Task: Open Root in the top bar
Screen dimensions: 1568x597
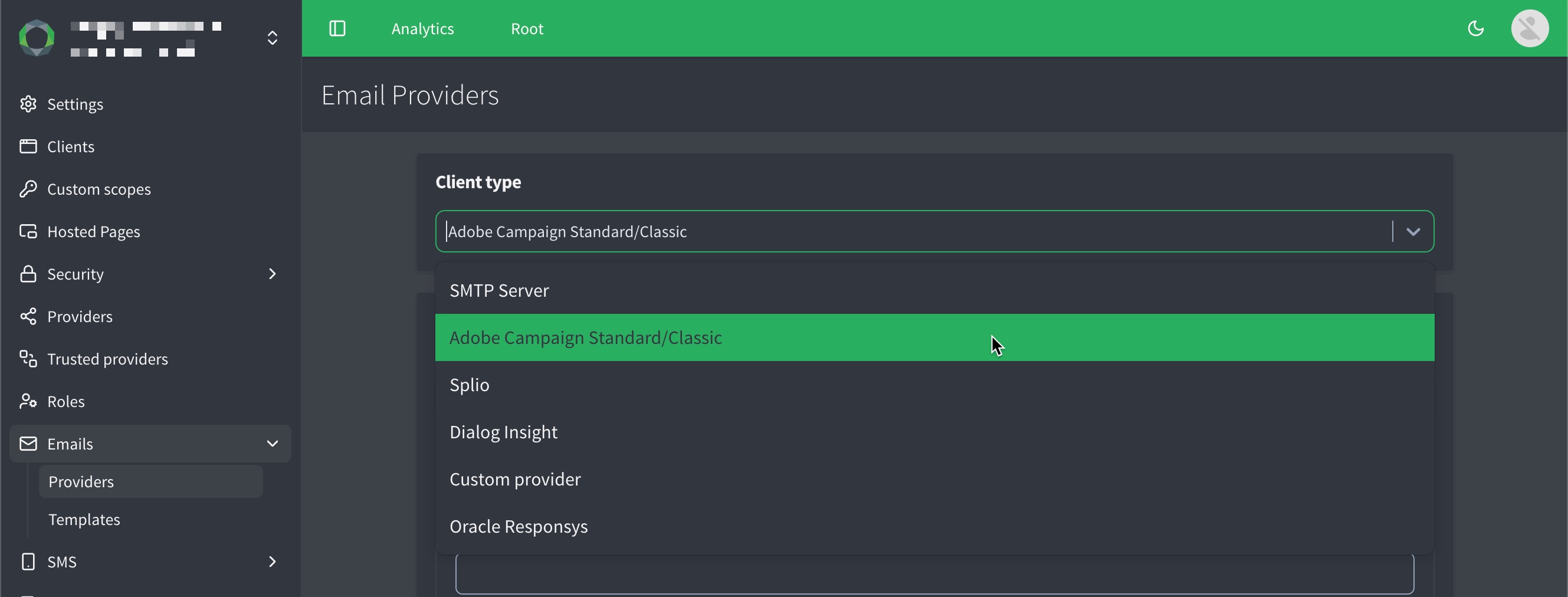Action: (x=527, y=28)
